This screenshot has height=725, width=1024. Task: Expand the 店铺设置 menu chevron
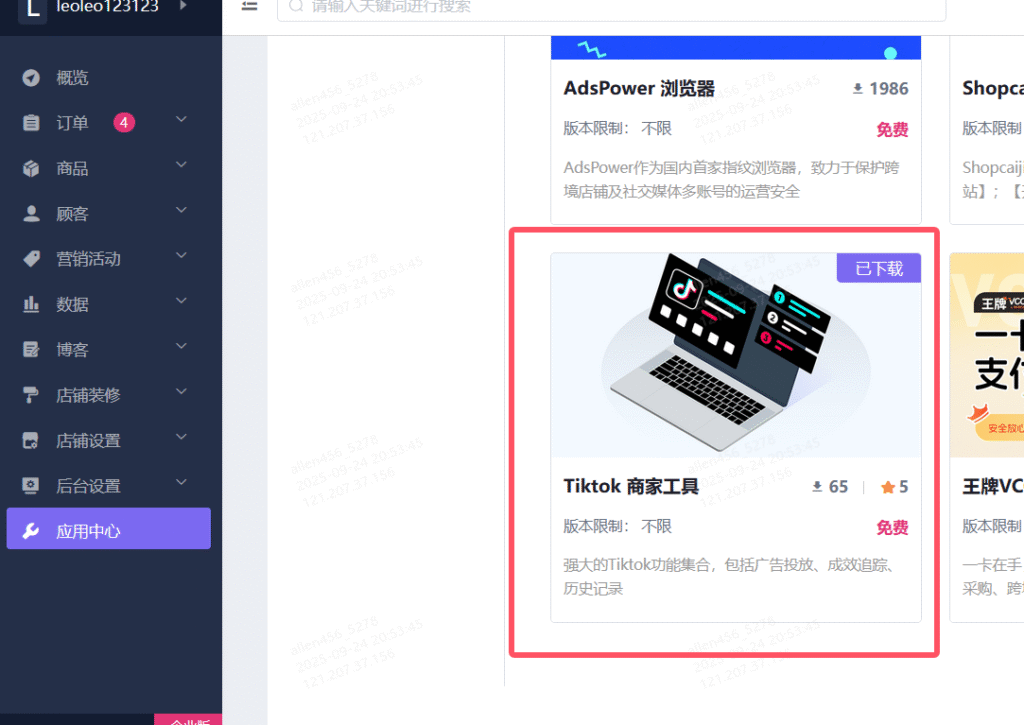182,436
